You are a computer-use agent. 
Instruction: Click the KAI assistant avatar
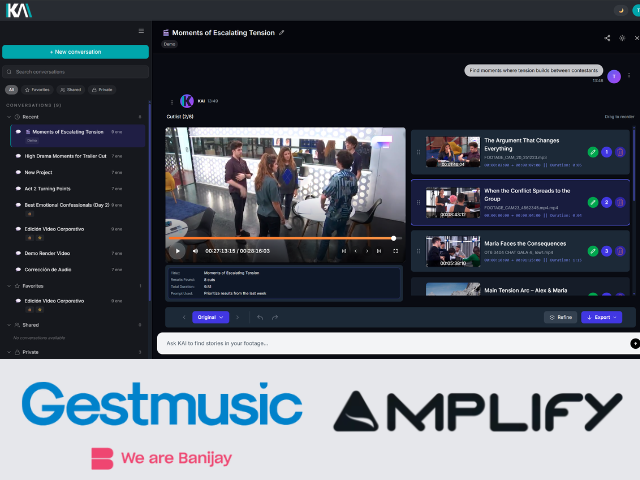187,101
